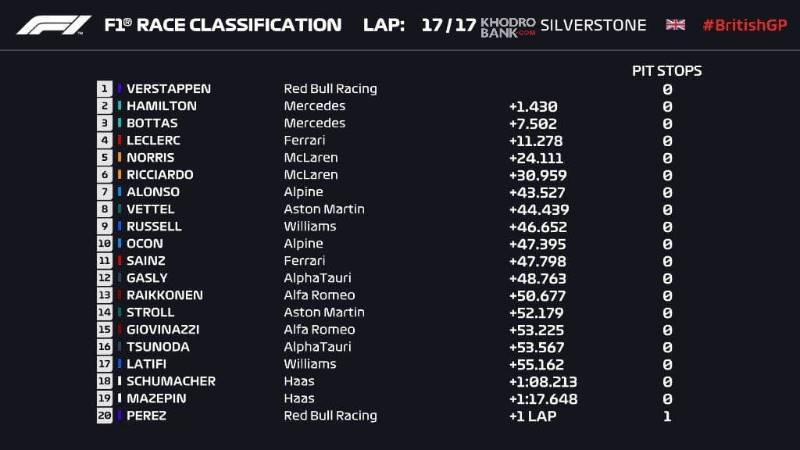Select driver name NORRIS

[x=150, y=158]
